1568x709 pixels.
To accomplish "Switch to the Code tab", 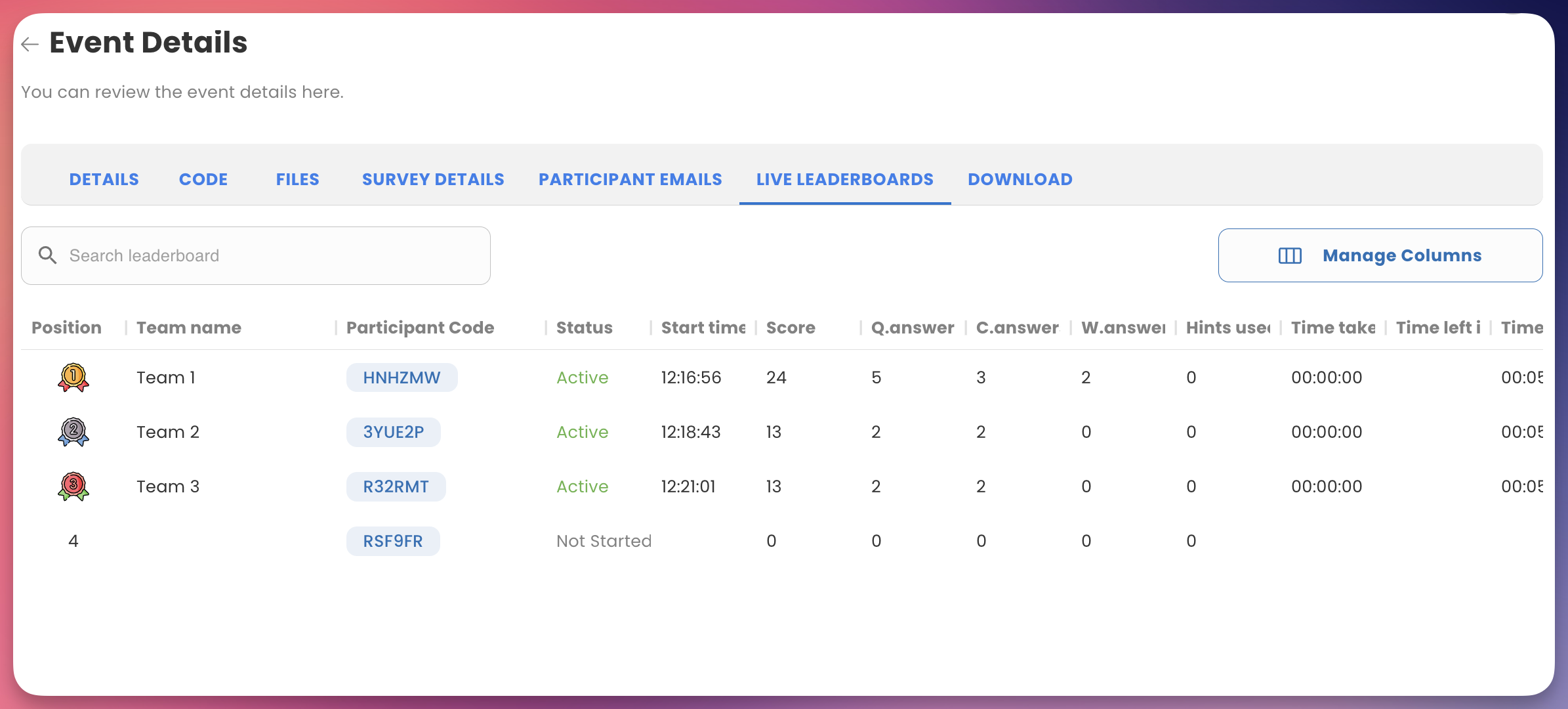I will click(x=203, y=179).
